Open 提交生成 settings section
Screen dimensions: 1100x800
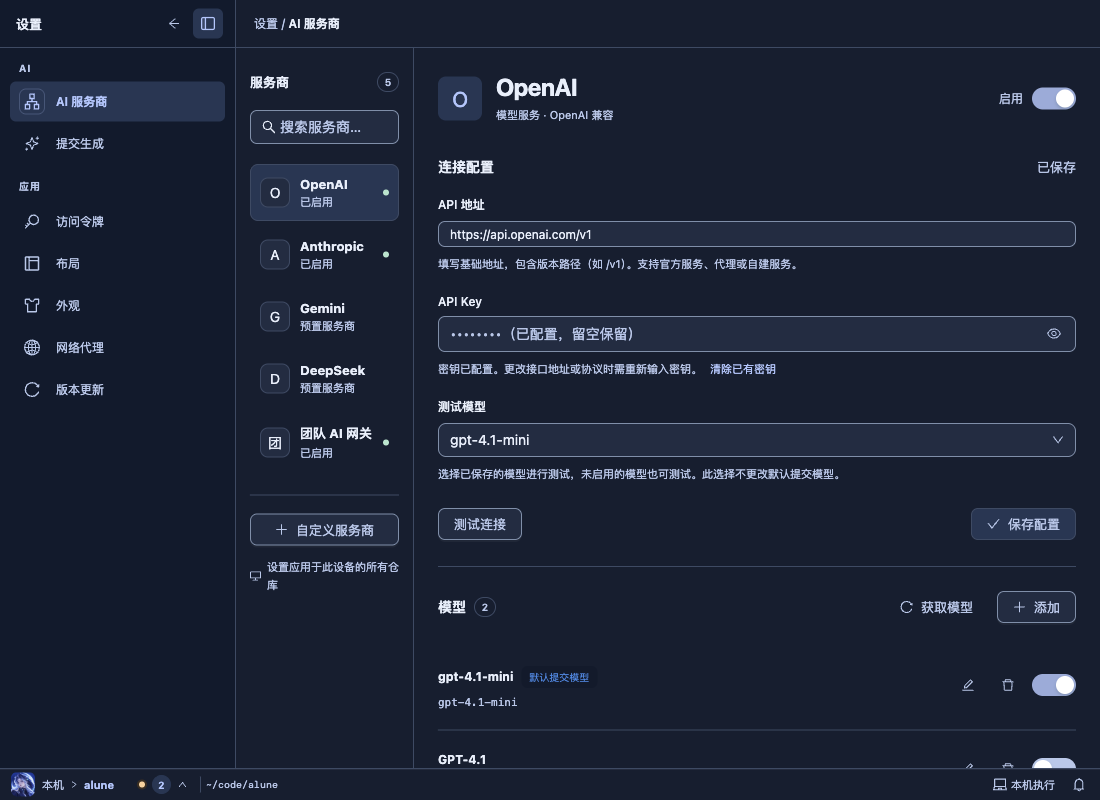tap(117, 144)
